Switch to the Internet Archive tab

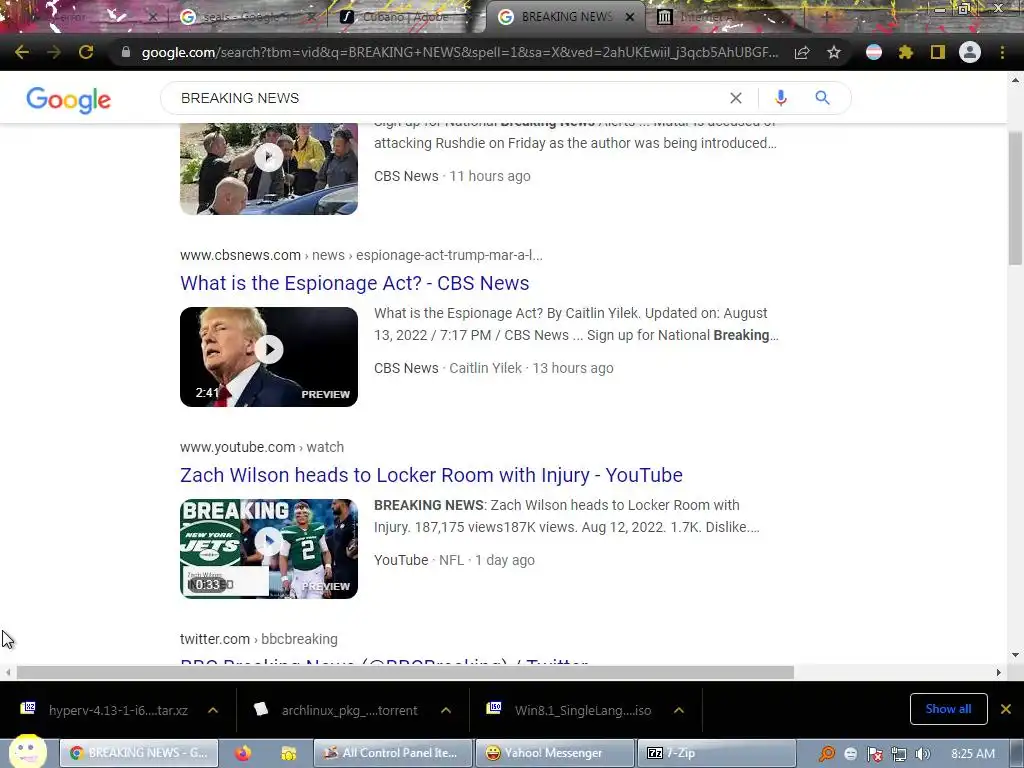pos(722,17)
